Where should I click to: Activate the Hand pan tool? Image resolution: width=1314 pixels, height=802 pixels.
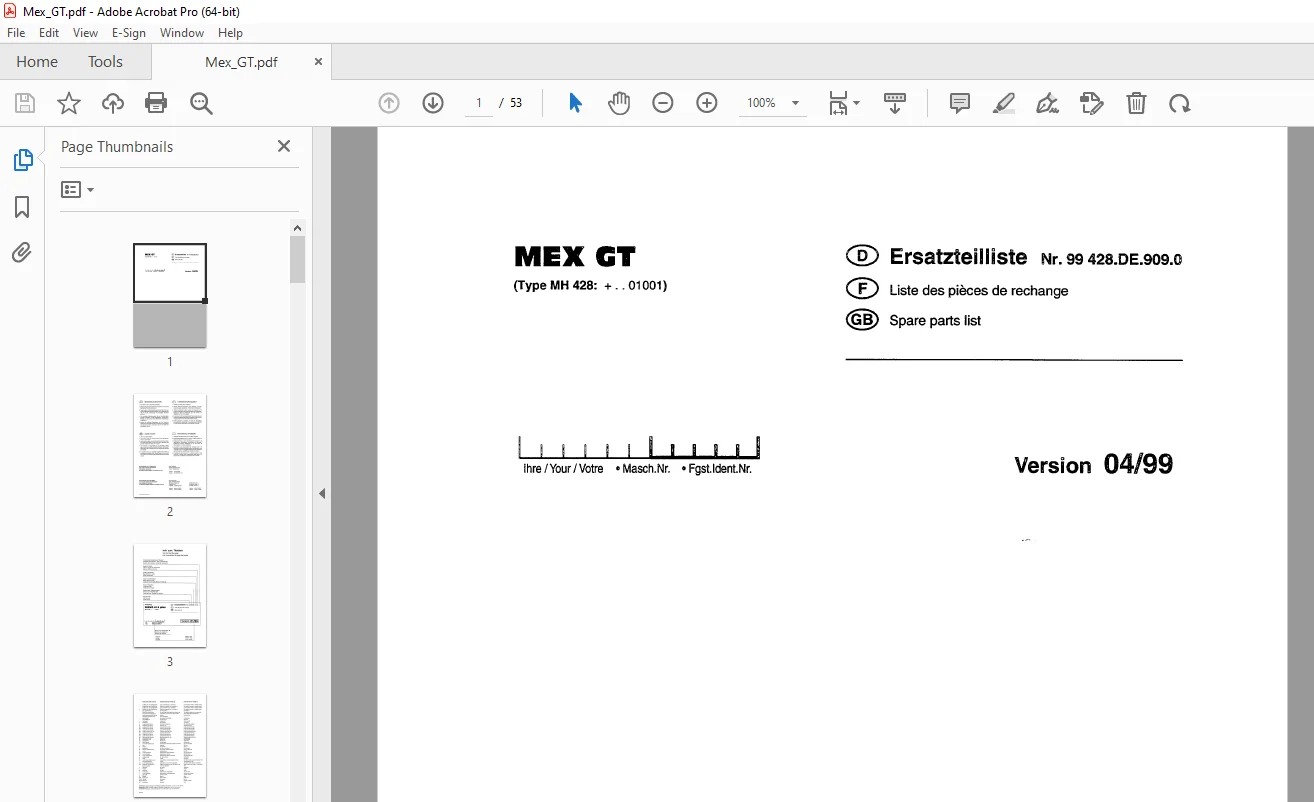pos(620,103)
